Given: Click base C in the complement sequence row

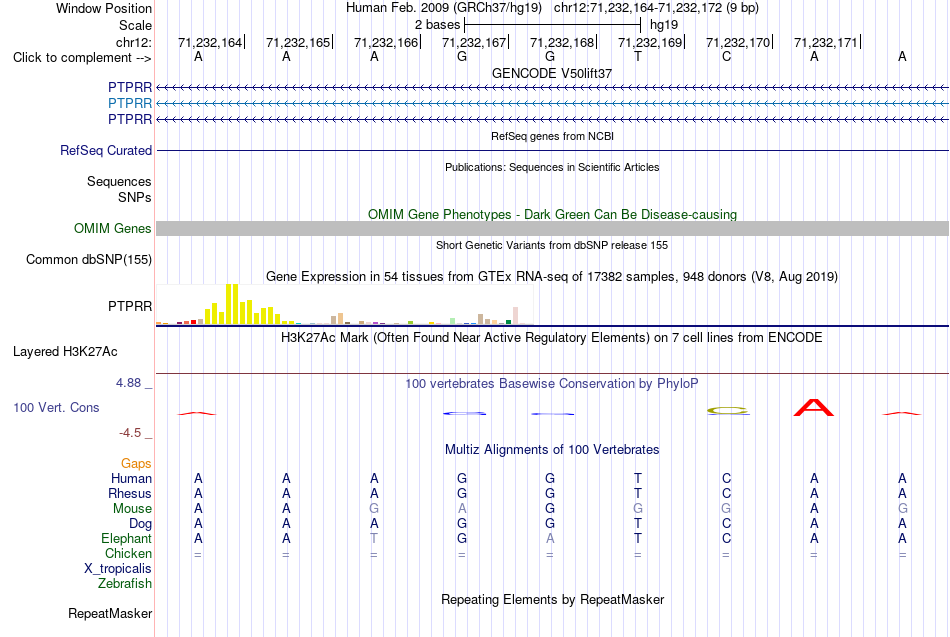Looking at the screenshot, I should click(726, 57).
